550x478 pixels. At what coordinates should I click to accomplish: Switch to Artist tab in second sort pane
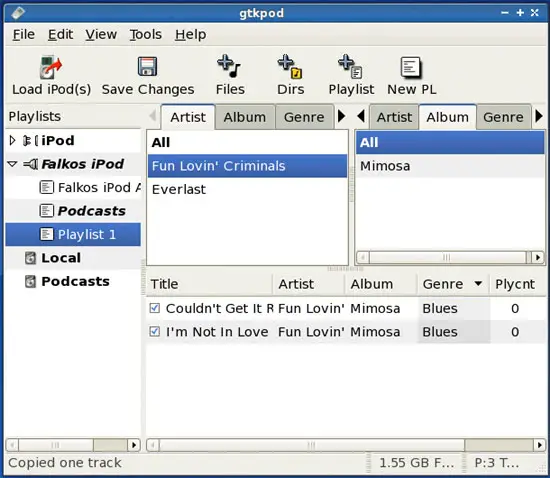click(394, 117)
